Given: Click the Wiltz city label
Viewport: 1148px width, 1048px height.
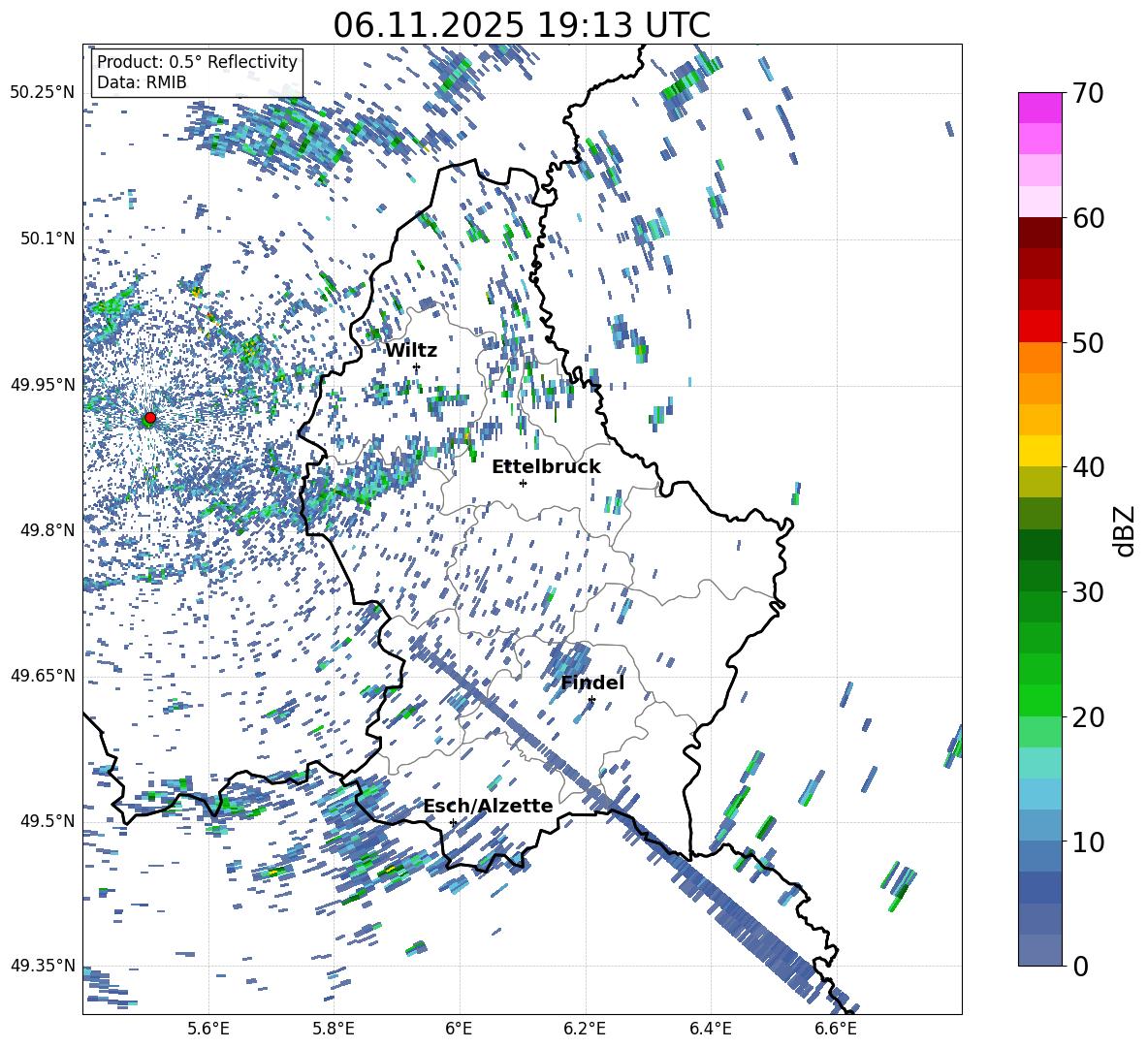Looking at the screenshot, I should [411, 350].
